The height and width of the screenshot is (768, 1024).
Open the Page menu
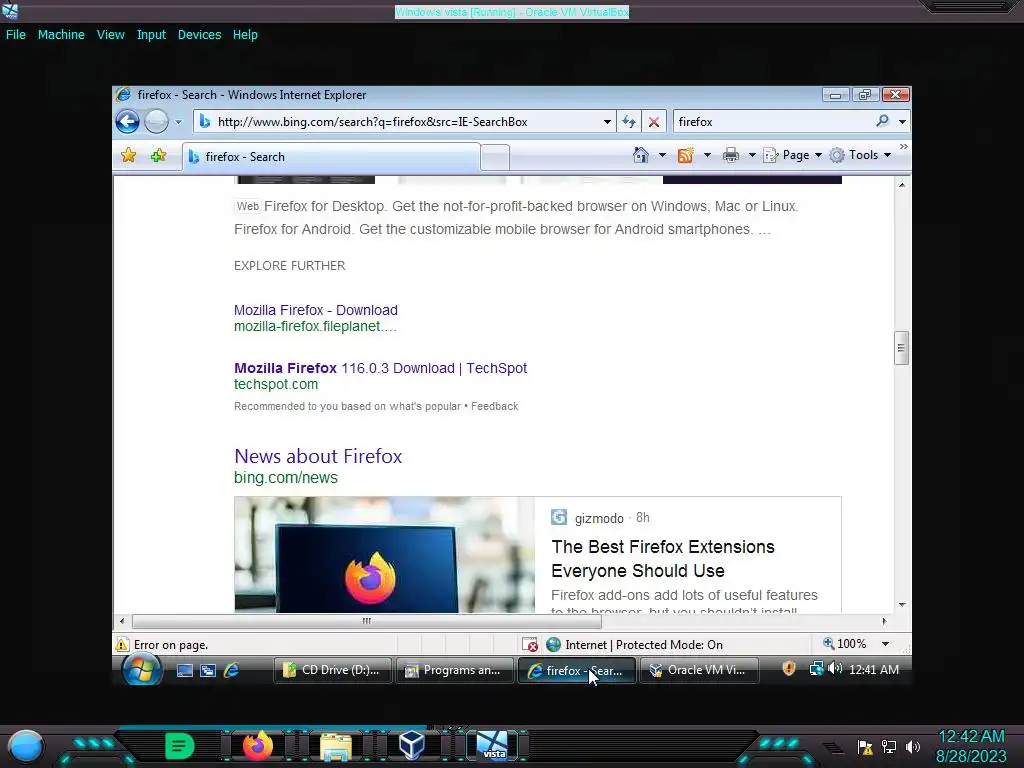pos(792,155)
